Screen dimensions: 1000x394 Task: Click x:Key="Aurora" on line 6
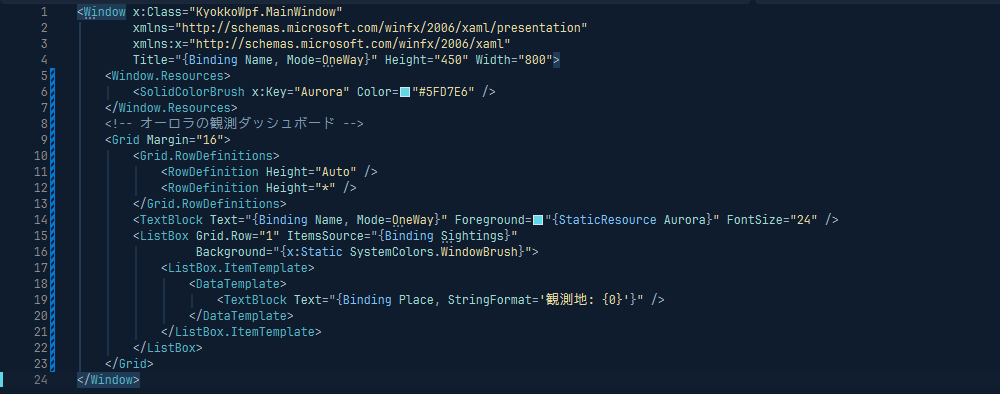(301, 92)
